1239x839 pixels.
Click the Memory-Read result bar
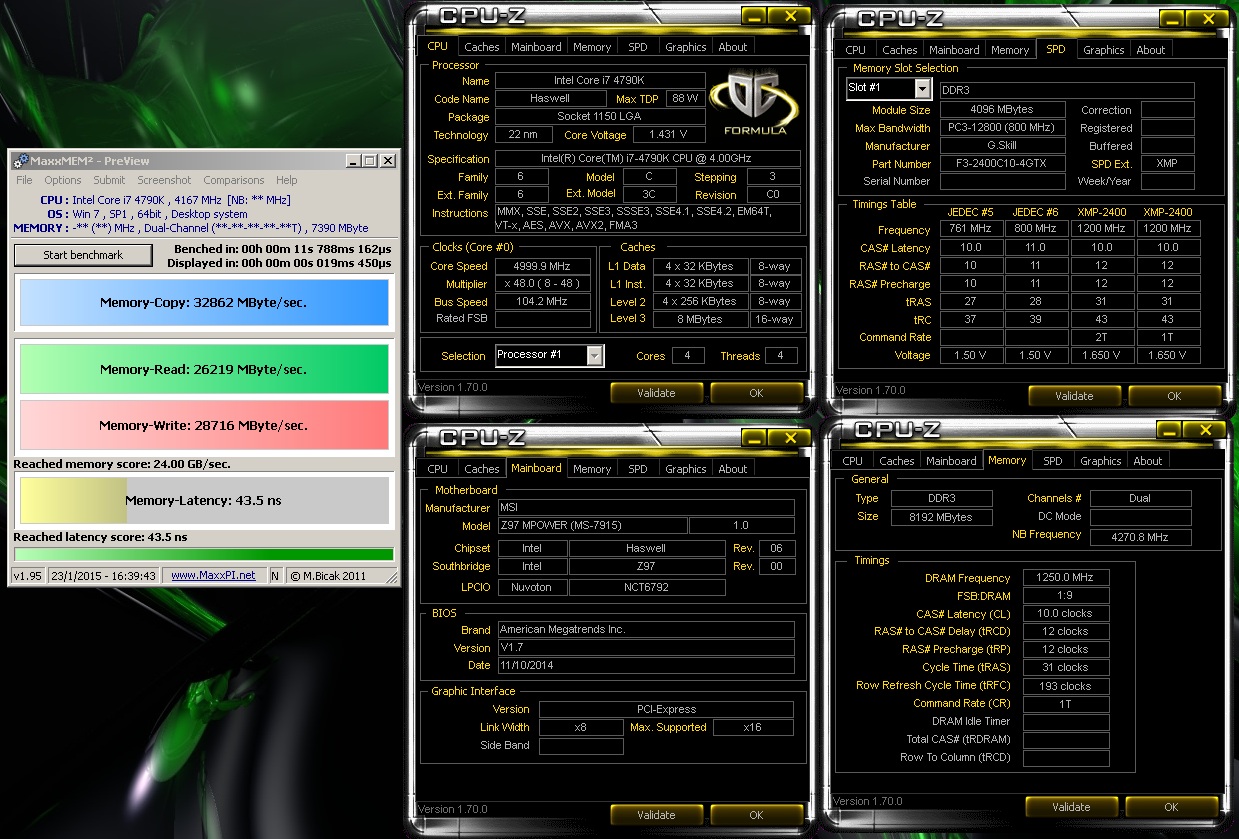coord(204,369)
